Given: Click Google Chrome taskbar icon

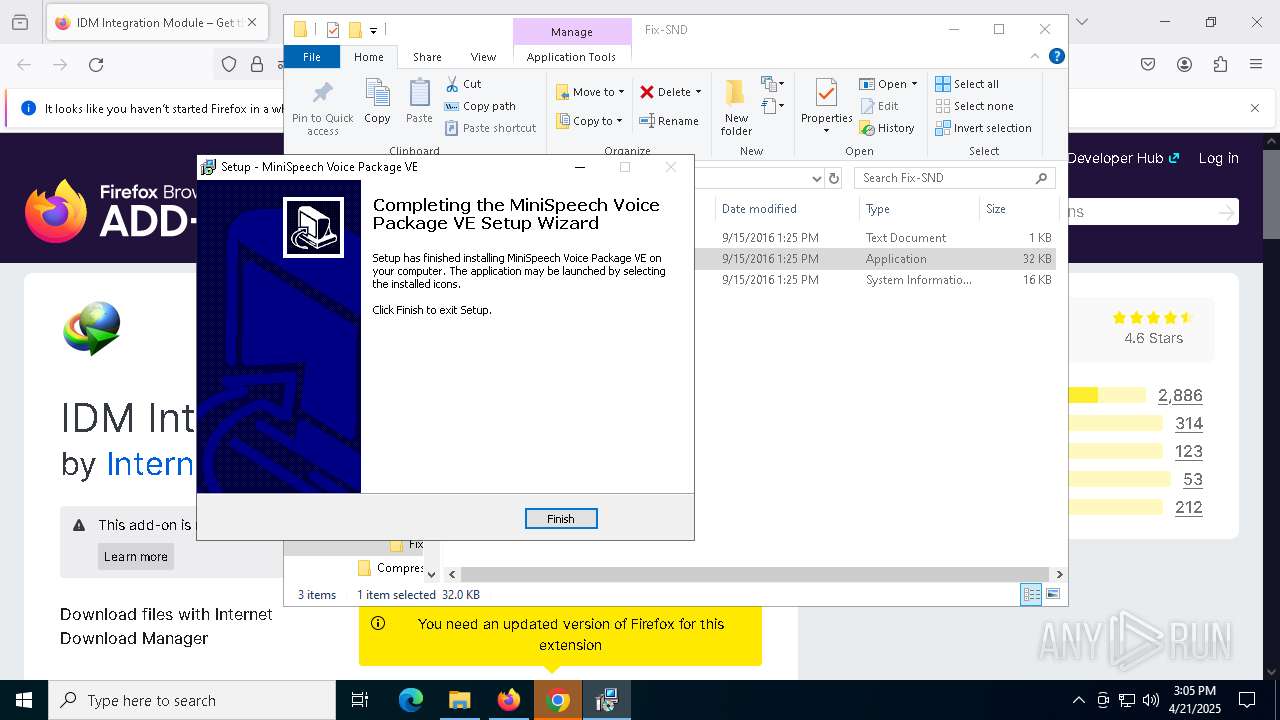Looking at the screenshot, I should tap(558, 700).
